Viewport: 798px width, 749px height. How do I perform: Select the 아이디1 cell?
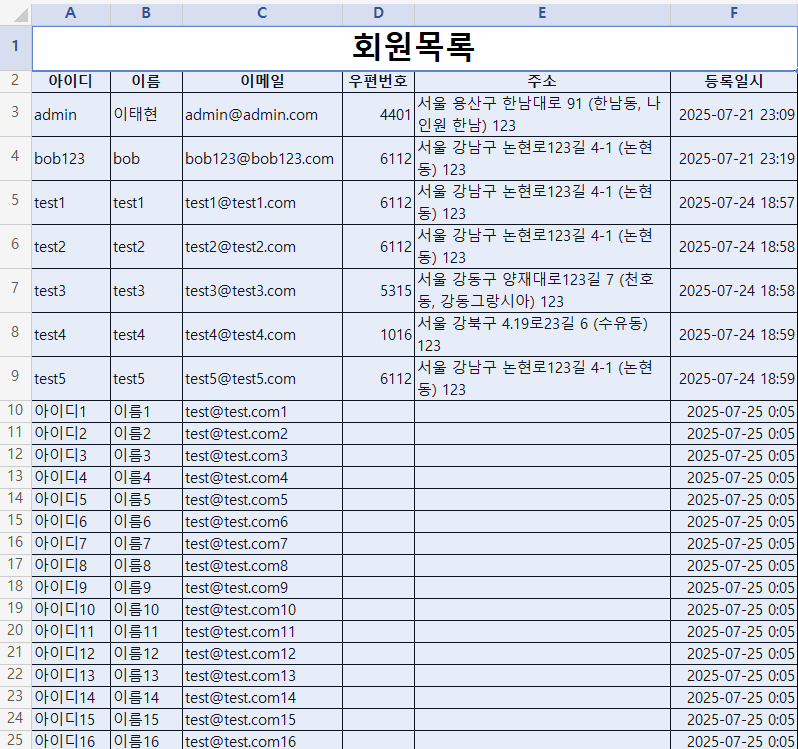click(71, 411)
